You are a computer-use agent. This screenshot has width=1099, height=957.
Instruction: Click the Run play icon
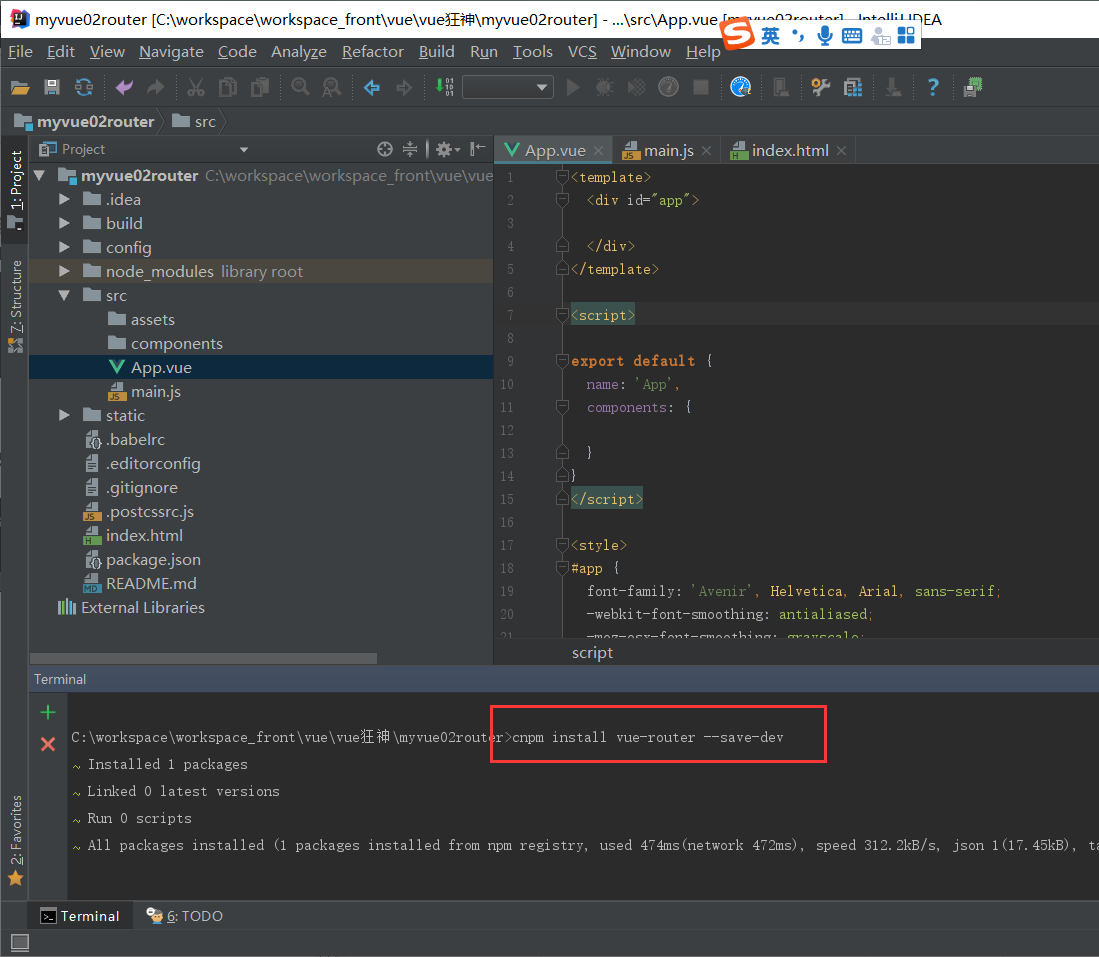pyautogui.click(x=573, y=88)
